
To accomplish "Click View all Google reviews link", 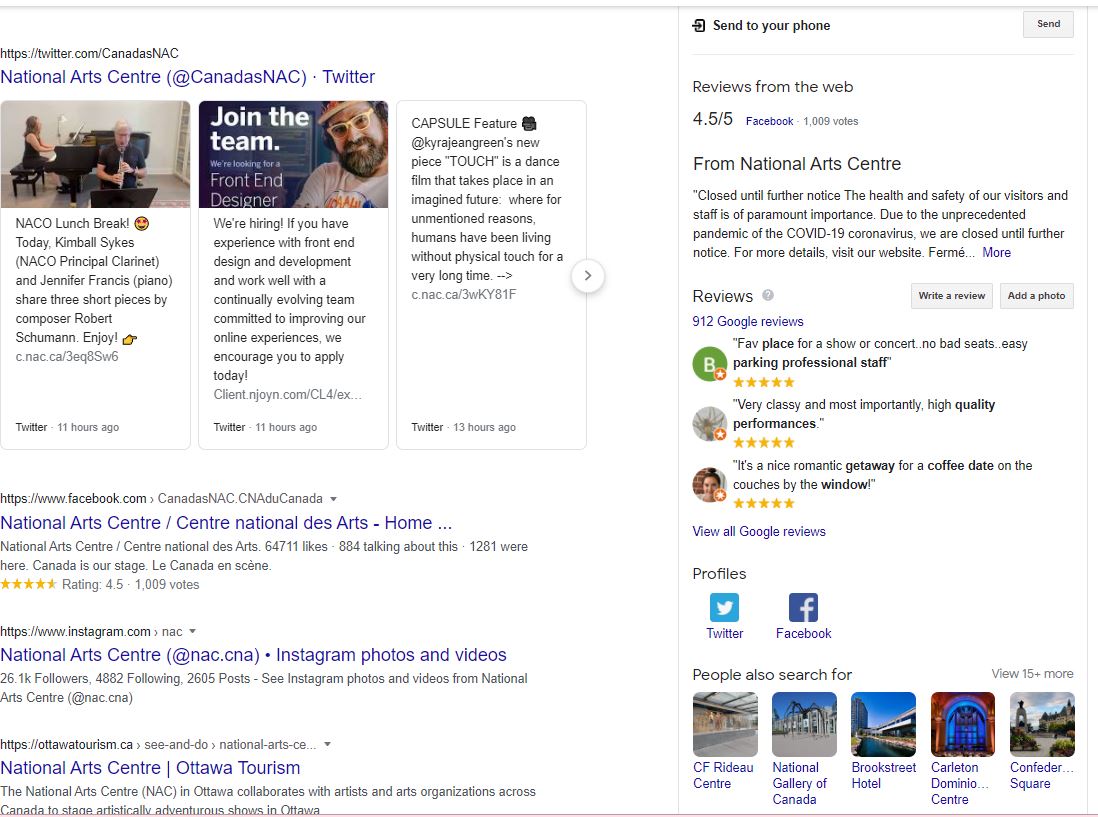I will pos(758,531).
